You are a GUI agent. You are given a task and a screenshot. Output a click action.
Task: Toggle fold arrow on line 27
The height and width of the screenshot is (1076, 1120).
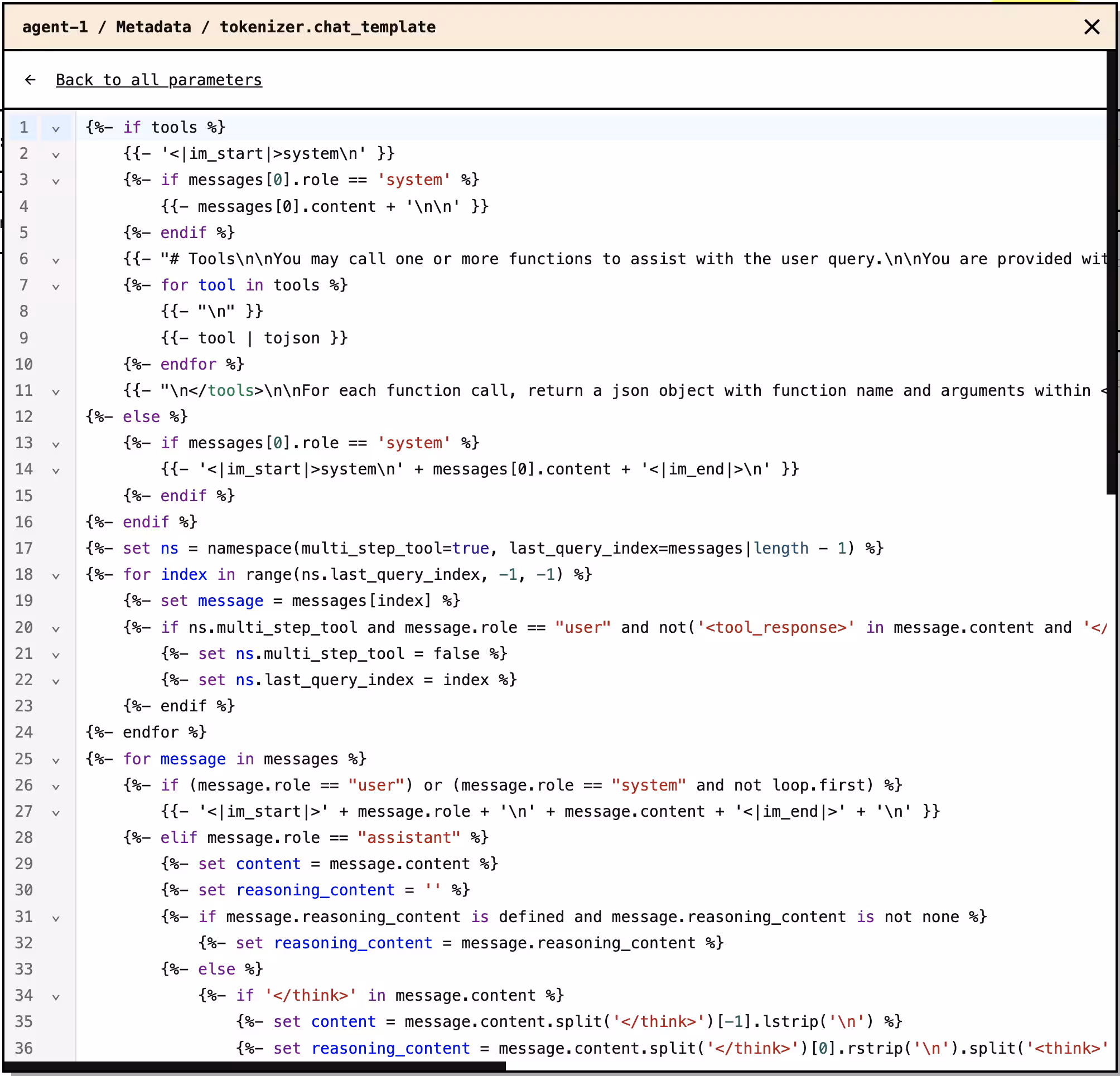(x=55, y=813)
